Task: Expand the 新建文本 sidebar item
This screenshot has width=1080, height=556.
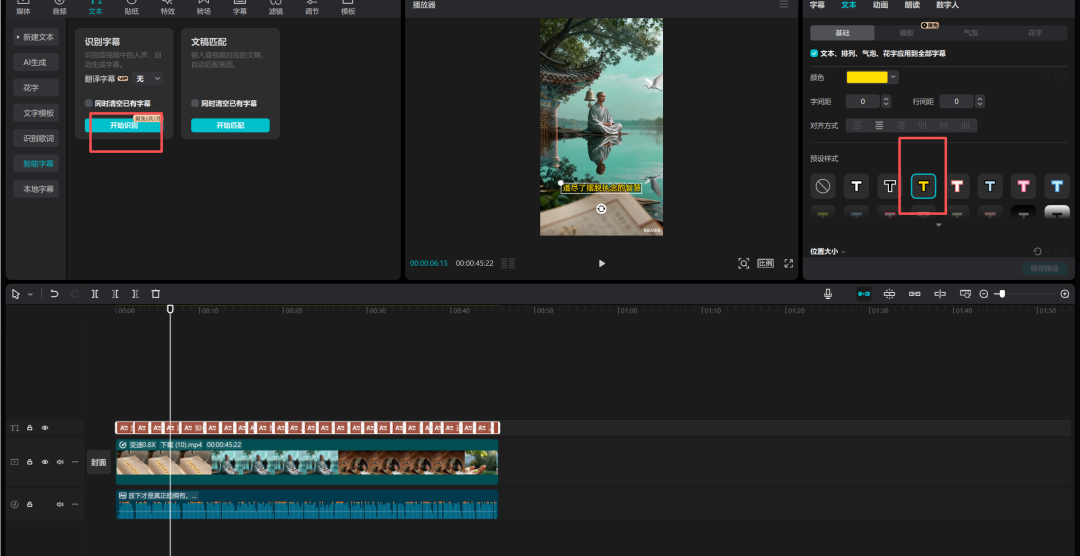Action: click(36, 37)
